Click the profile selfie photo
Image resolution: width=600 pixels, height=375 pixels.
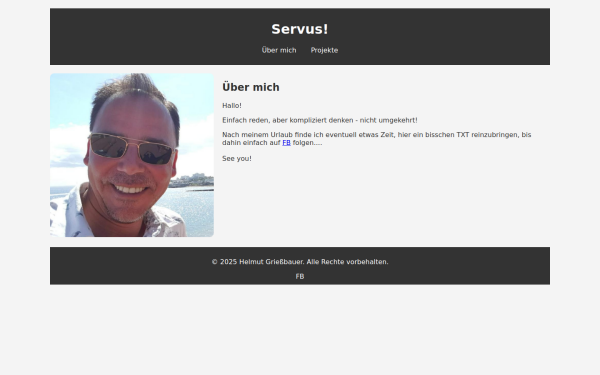click(x=132, y=155)
